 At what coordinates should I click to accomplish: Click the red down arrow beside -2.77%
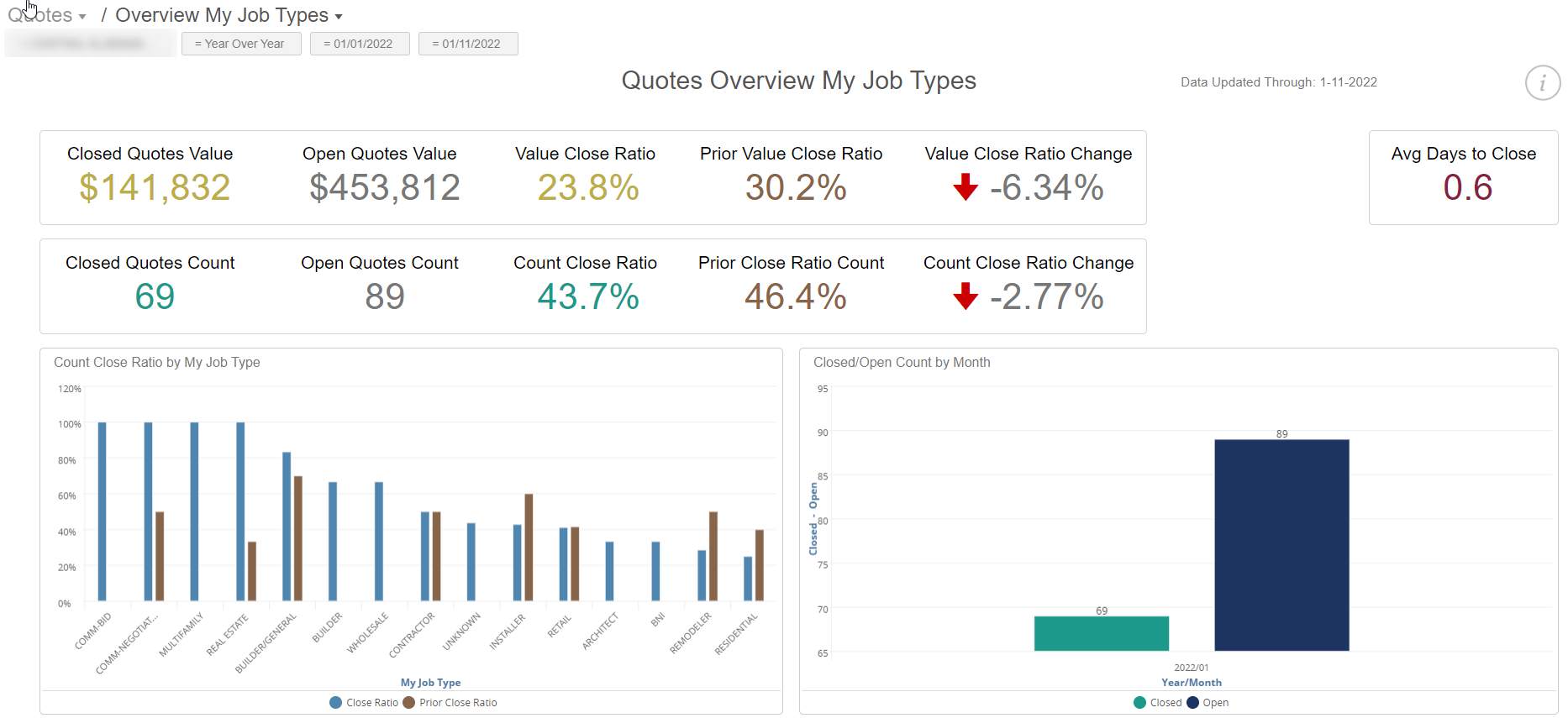966,296
